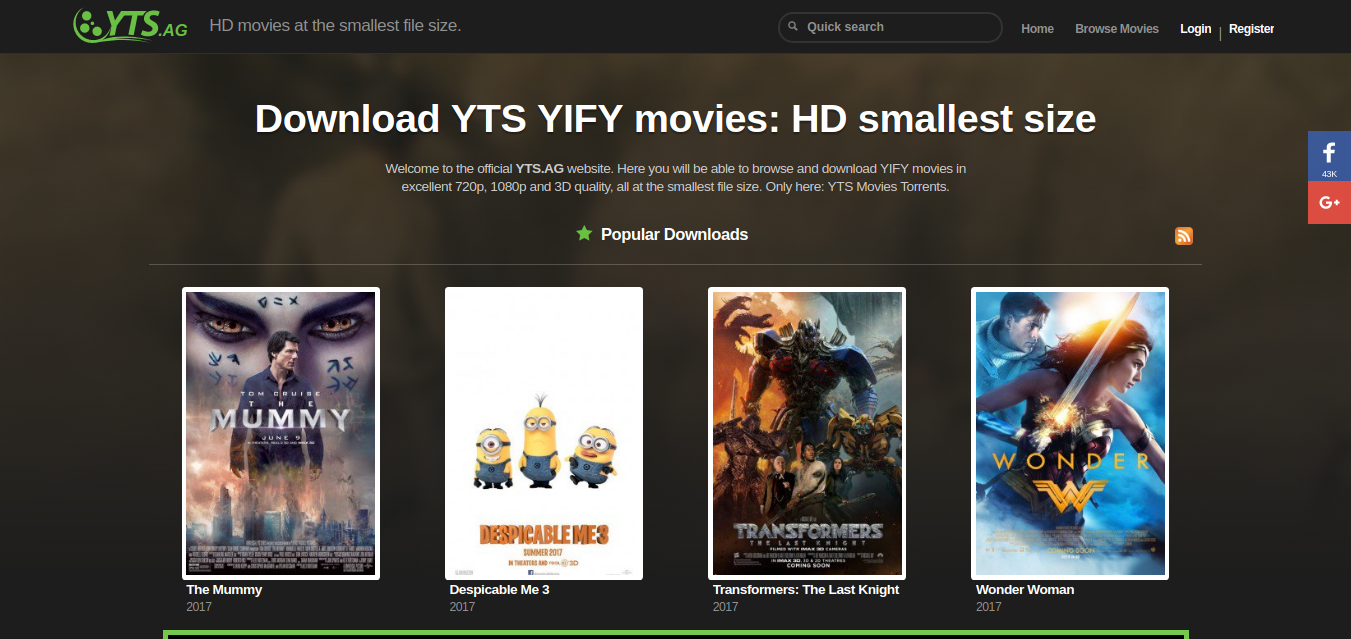Focus the Quick search field
This screenshot has height=639, width=1351.
click(897, 27)
